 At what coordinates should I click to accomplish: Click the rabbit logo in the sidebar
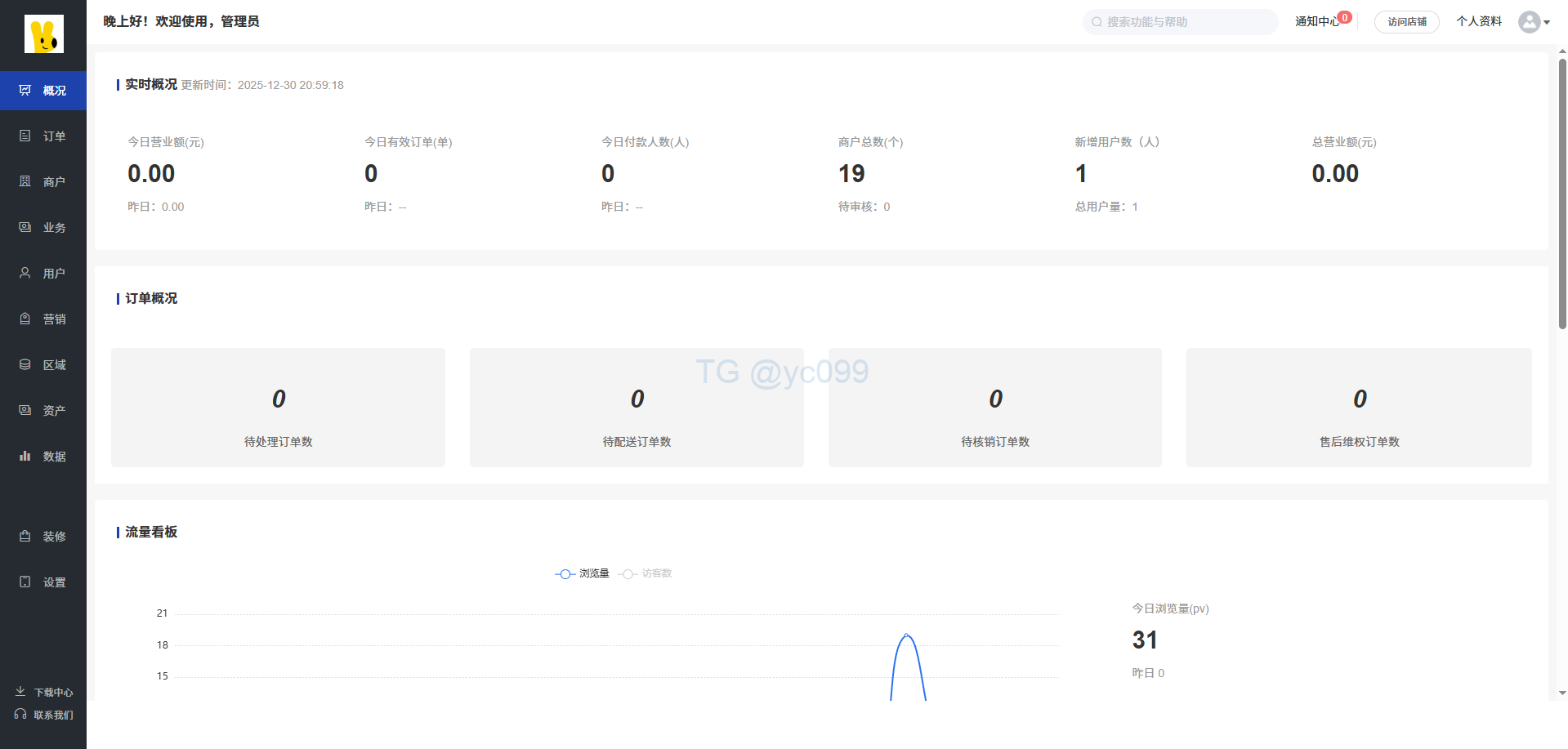point(43,34)
